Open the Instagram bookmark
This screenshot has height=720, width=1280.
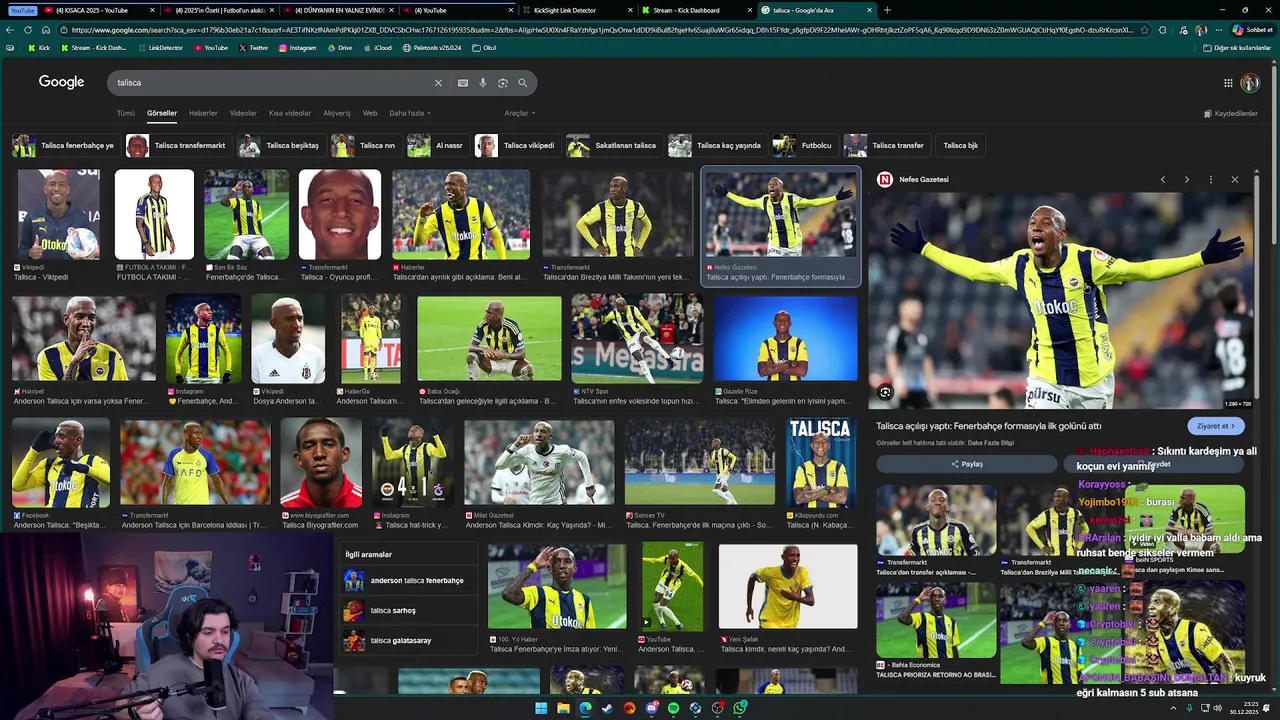297,47
